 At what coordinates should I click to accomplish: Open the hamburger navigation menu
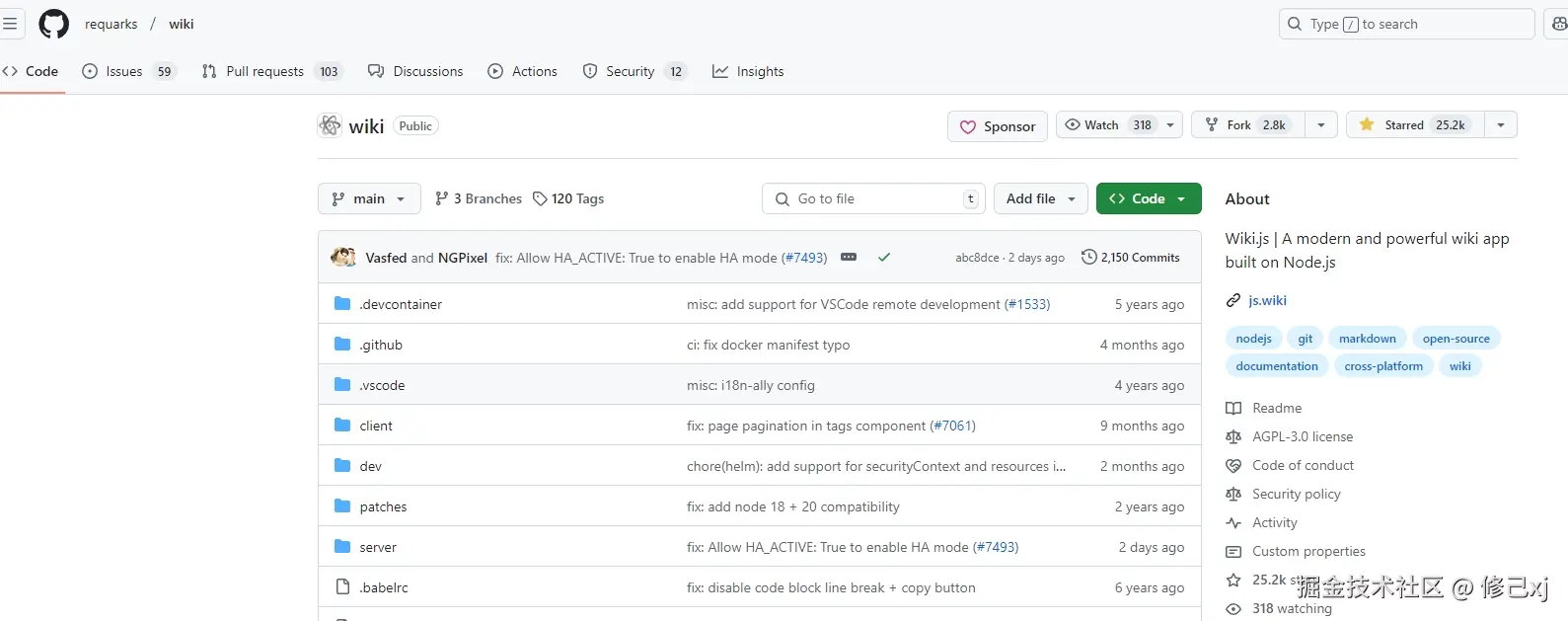pos(9,24)
